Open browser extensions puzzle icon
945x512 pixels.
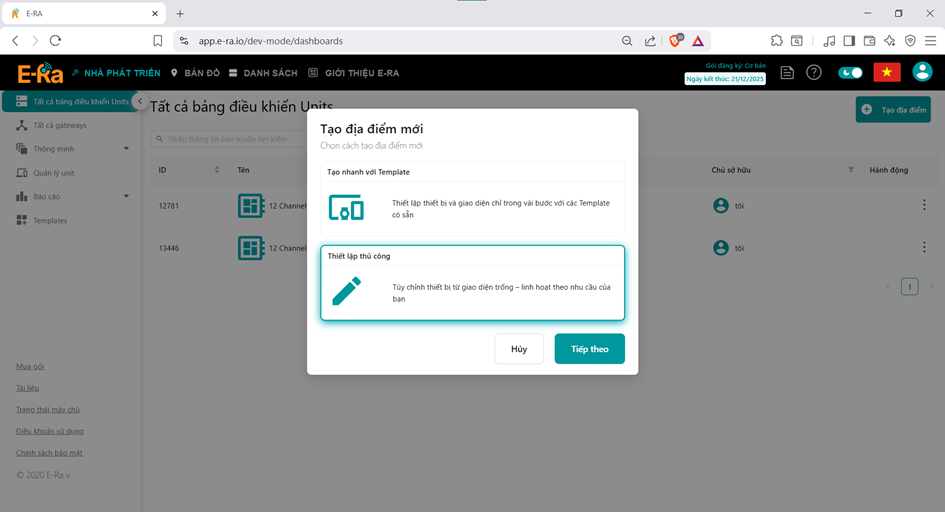point(777,41)
